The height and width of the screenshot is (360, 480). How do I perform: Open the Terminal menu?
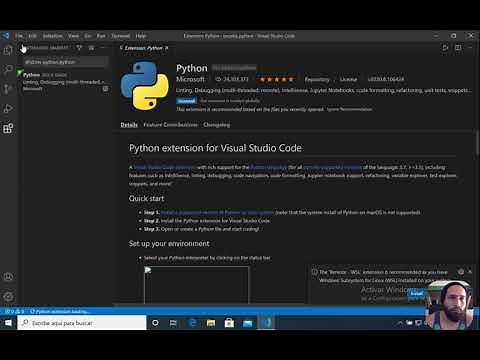tap(121, 36)
